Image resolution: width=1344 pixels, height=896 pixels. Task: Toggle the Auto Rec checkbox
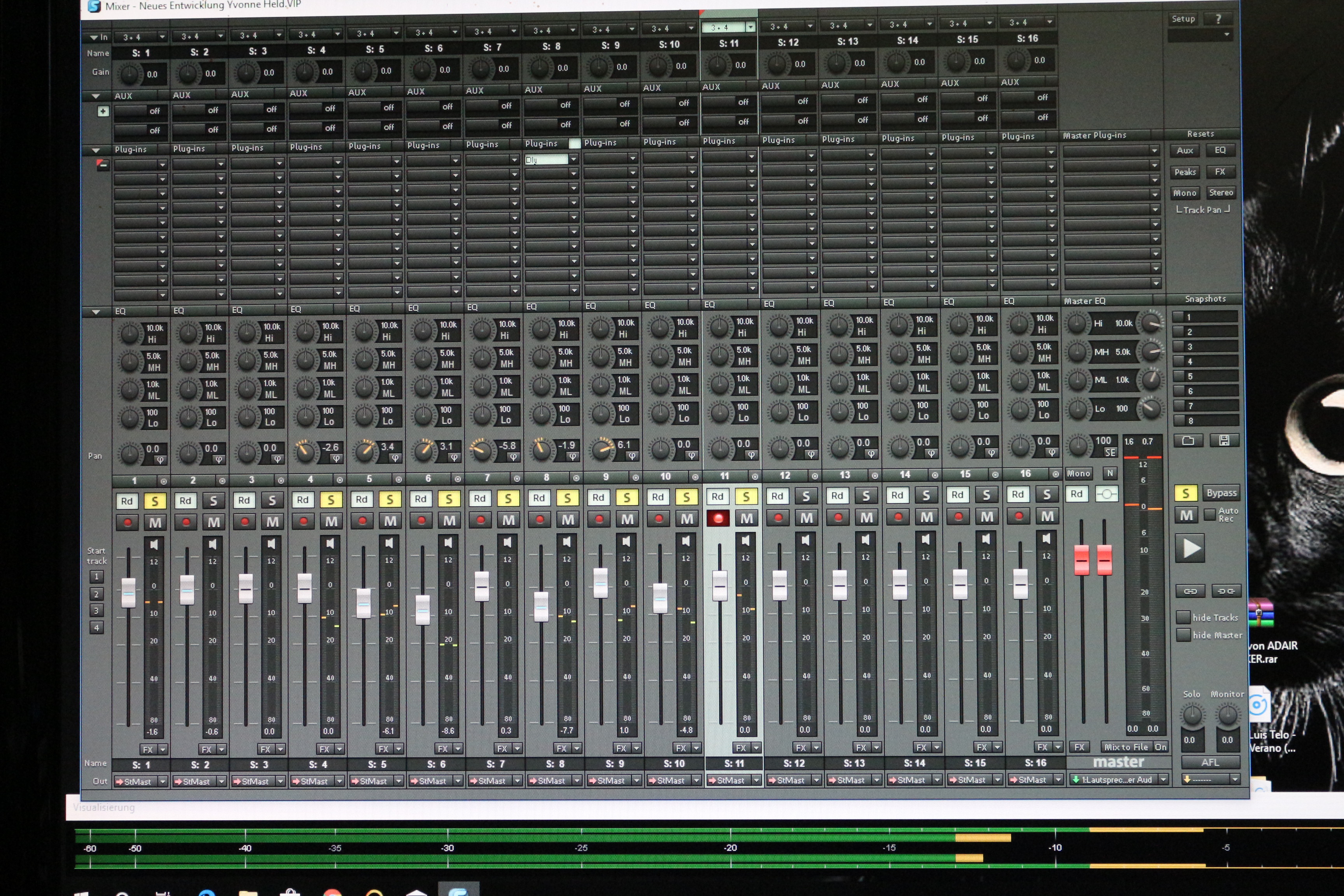(1210, 514)
